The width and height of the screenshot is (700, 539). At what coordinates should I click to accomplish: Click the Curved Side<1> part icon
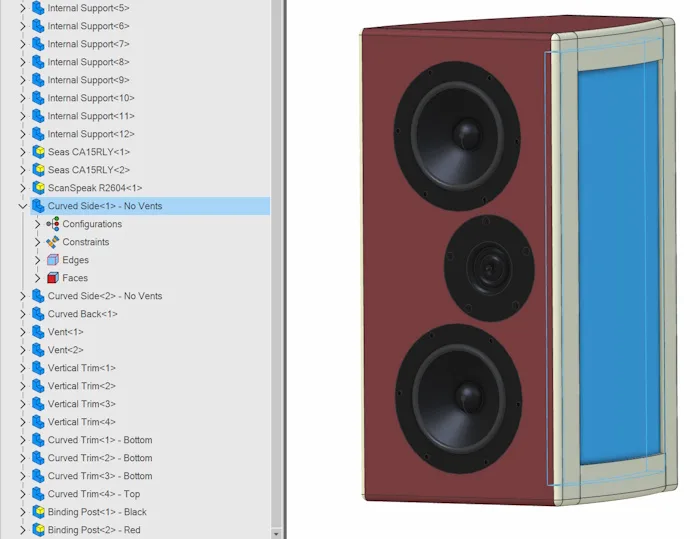coord(38,206)
